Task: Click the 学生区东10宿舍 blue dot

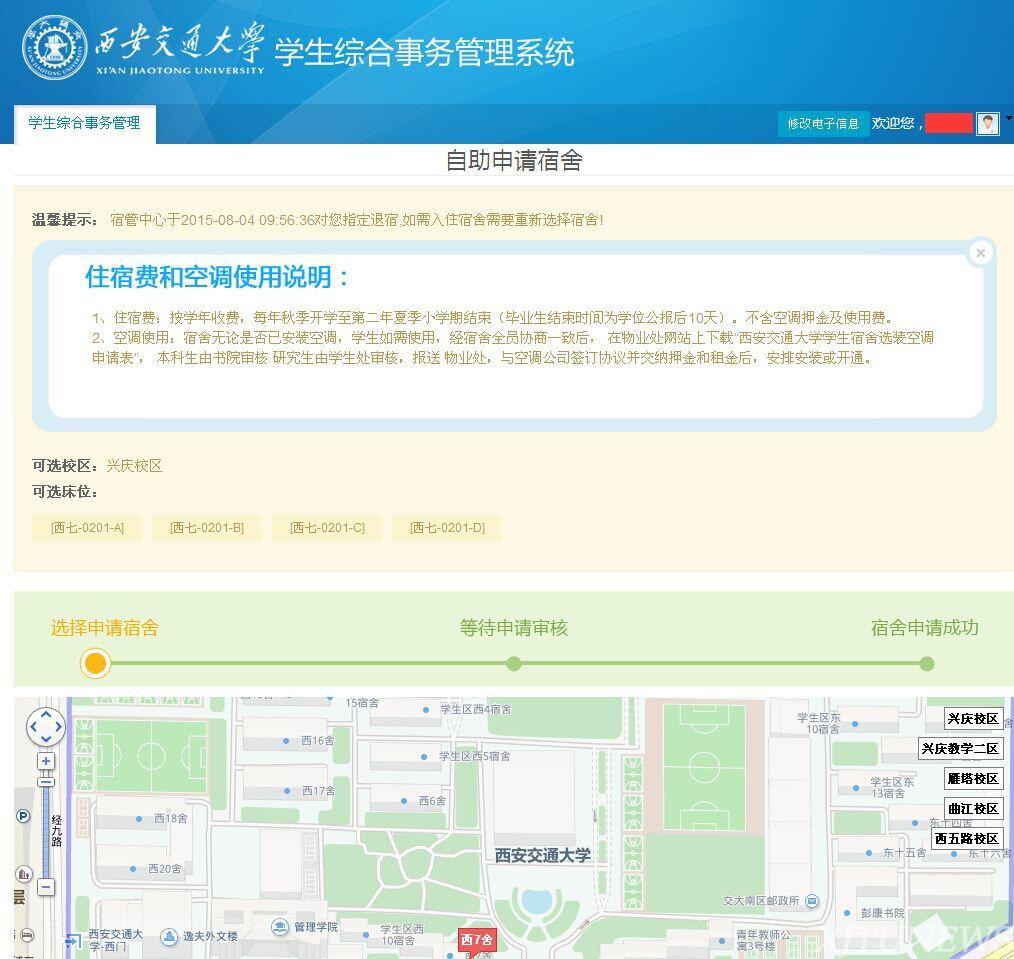Action: [x=855, y=724]
